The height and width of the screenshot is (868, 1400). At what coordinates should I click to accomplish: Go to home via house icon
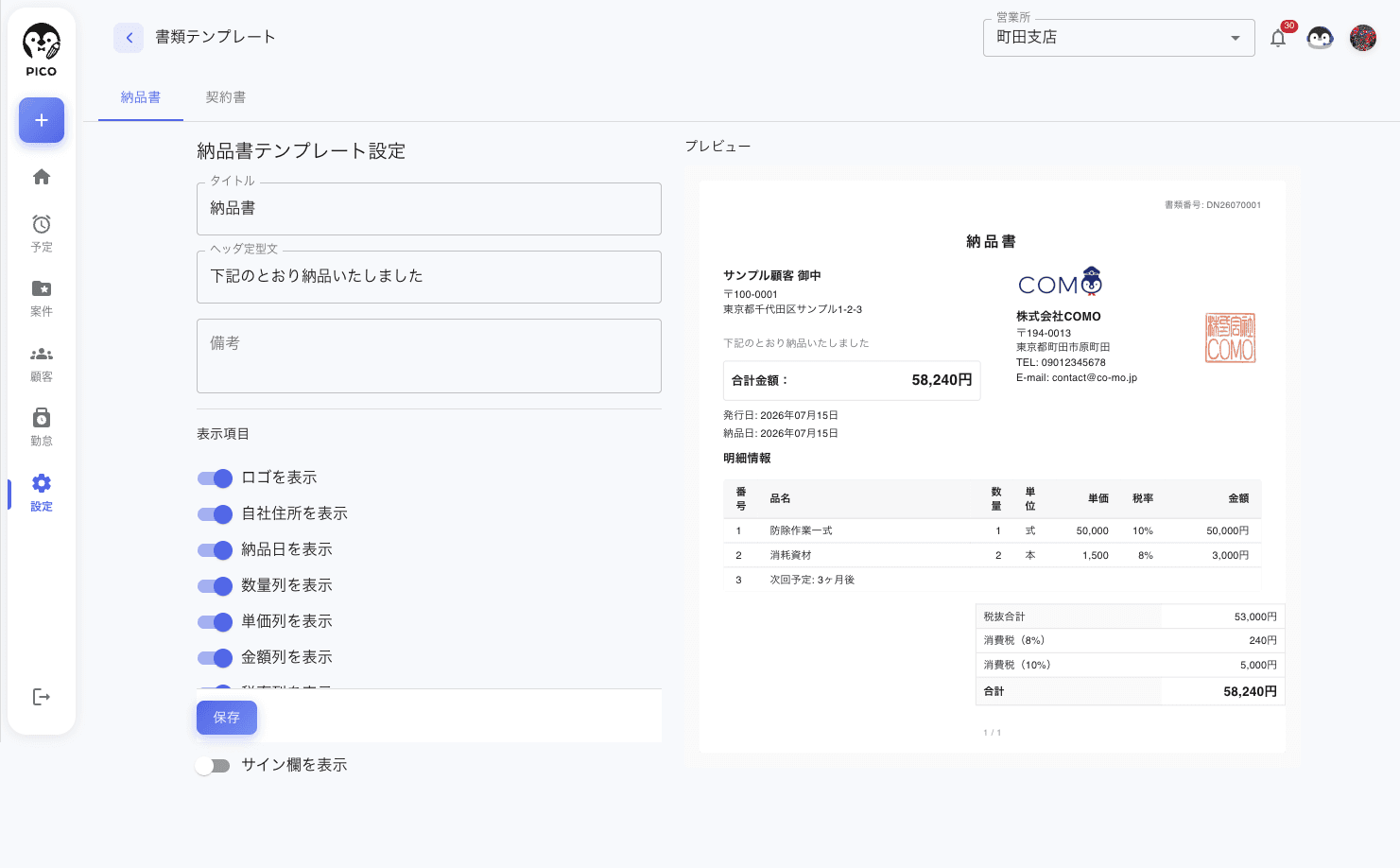point(42,177)
